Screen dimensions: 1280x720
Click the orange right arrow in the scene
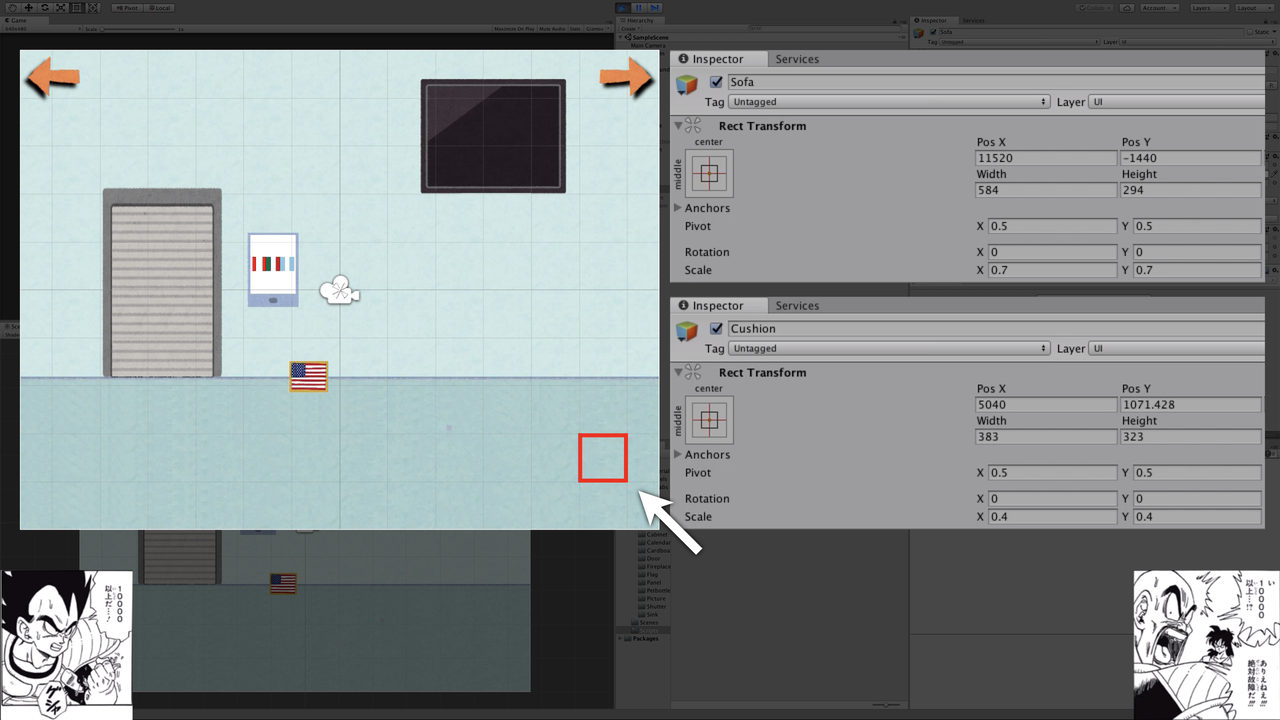click(x=627, y=78)
